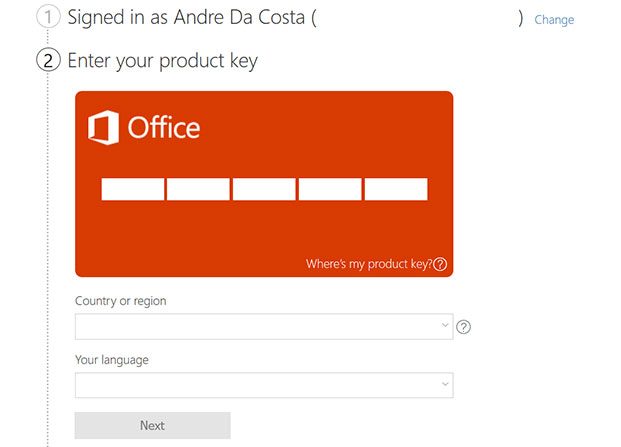This screenshot has width=621, height=447.
Task: Click help icon beside product key link
Action: click(440, 264)
